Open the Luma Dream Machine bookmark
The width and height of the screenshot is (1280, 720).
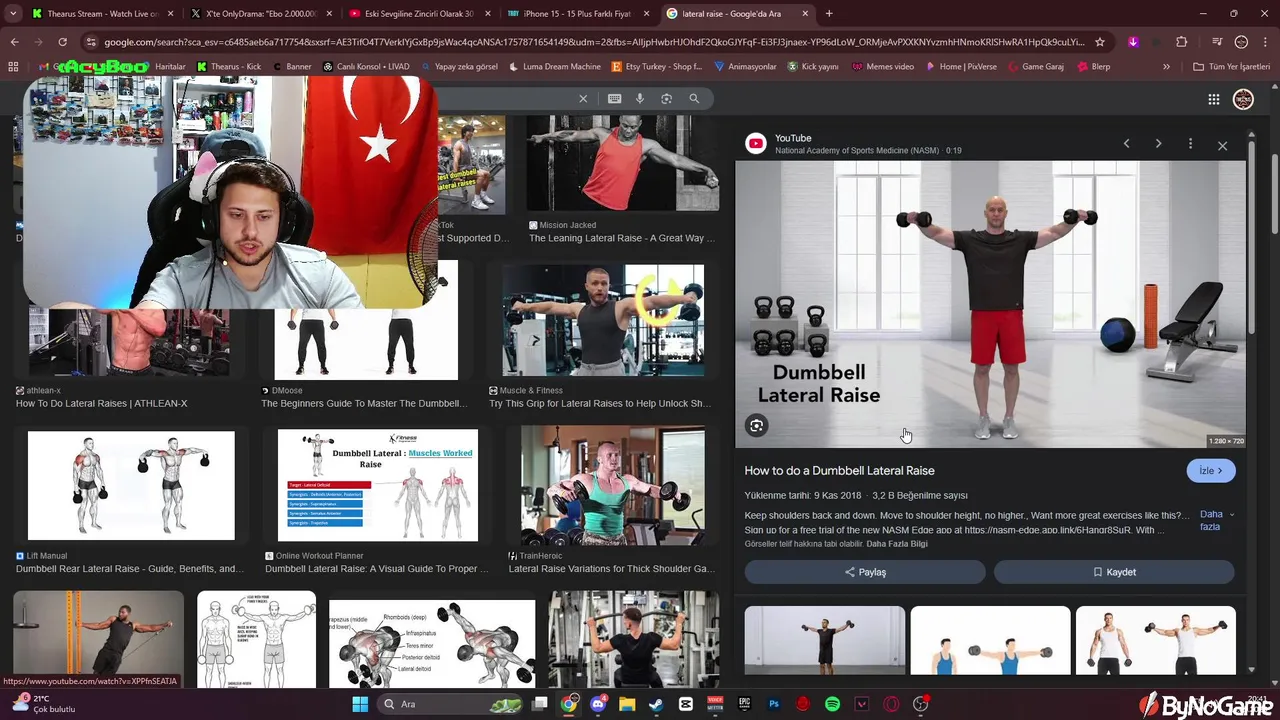[555, 67]
